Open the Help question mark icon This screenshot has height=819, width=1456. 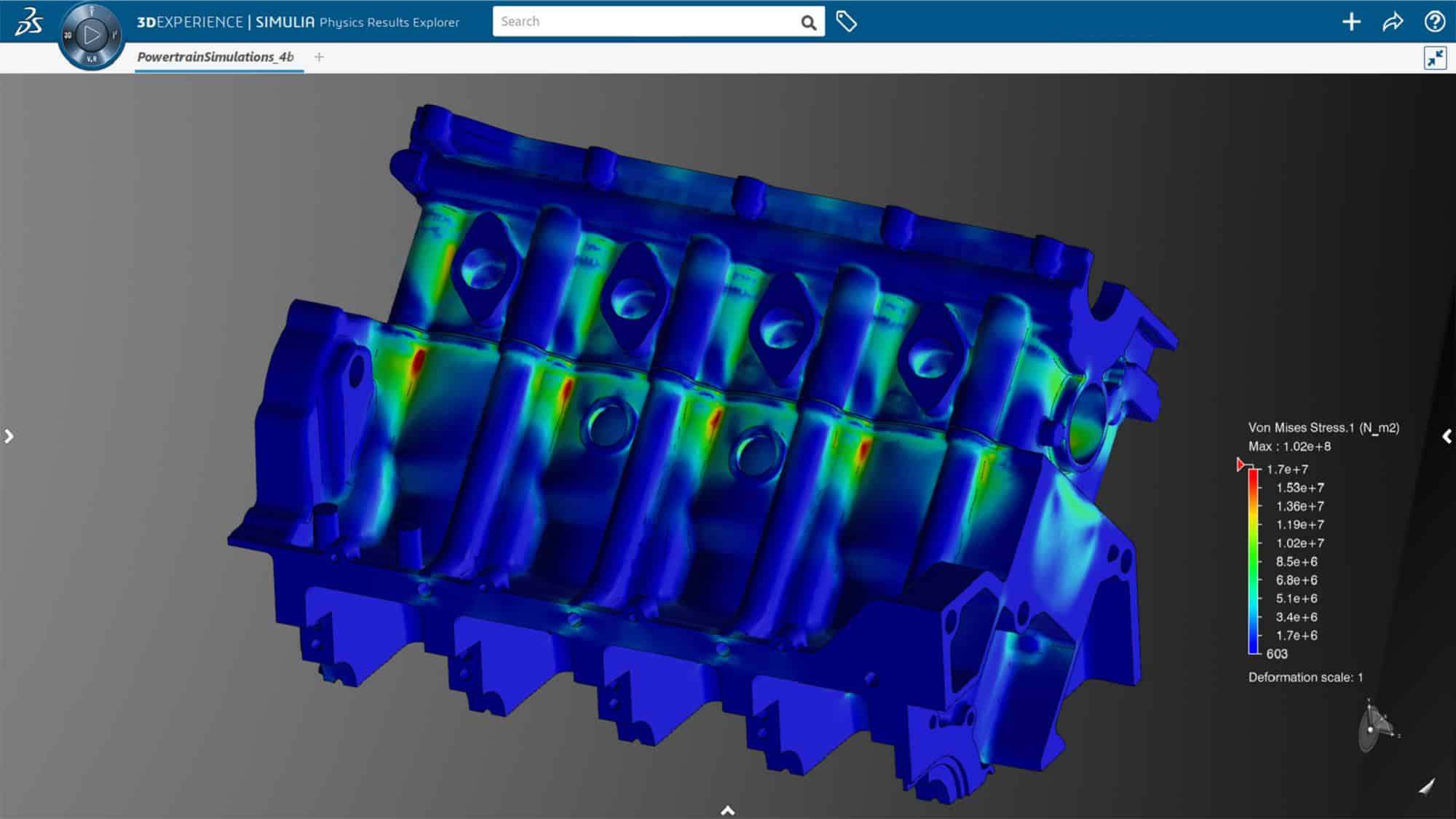pos(1435,22)
